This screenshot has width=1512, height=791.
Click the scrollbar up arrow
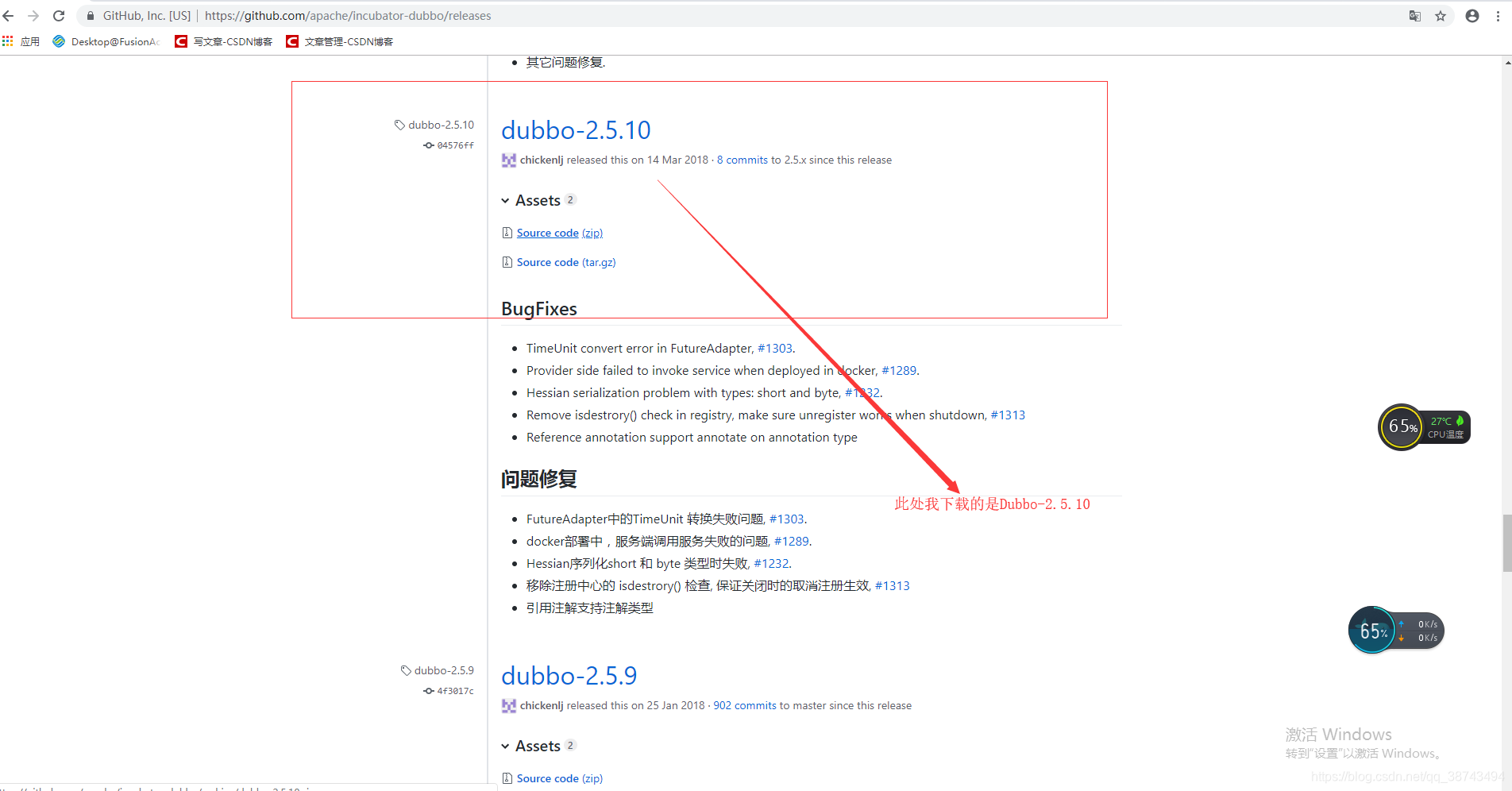coord(1506,63)
